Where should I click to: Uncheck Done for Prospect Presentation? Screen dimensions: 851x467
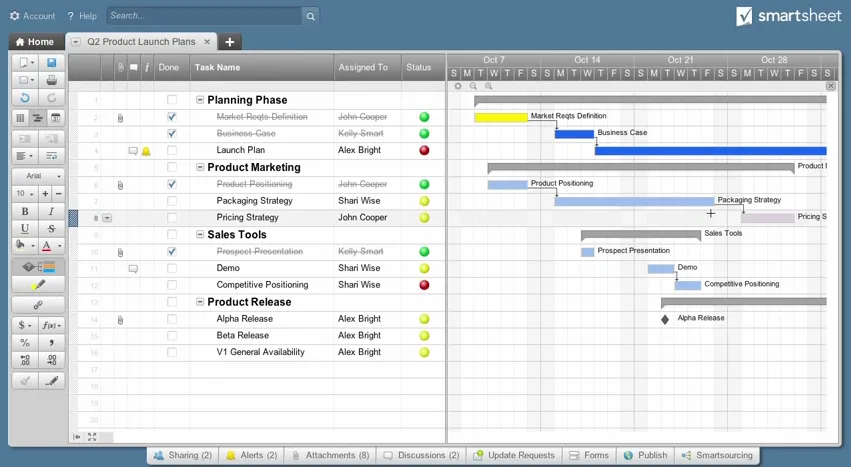coord(172,251)
